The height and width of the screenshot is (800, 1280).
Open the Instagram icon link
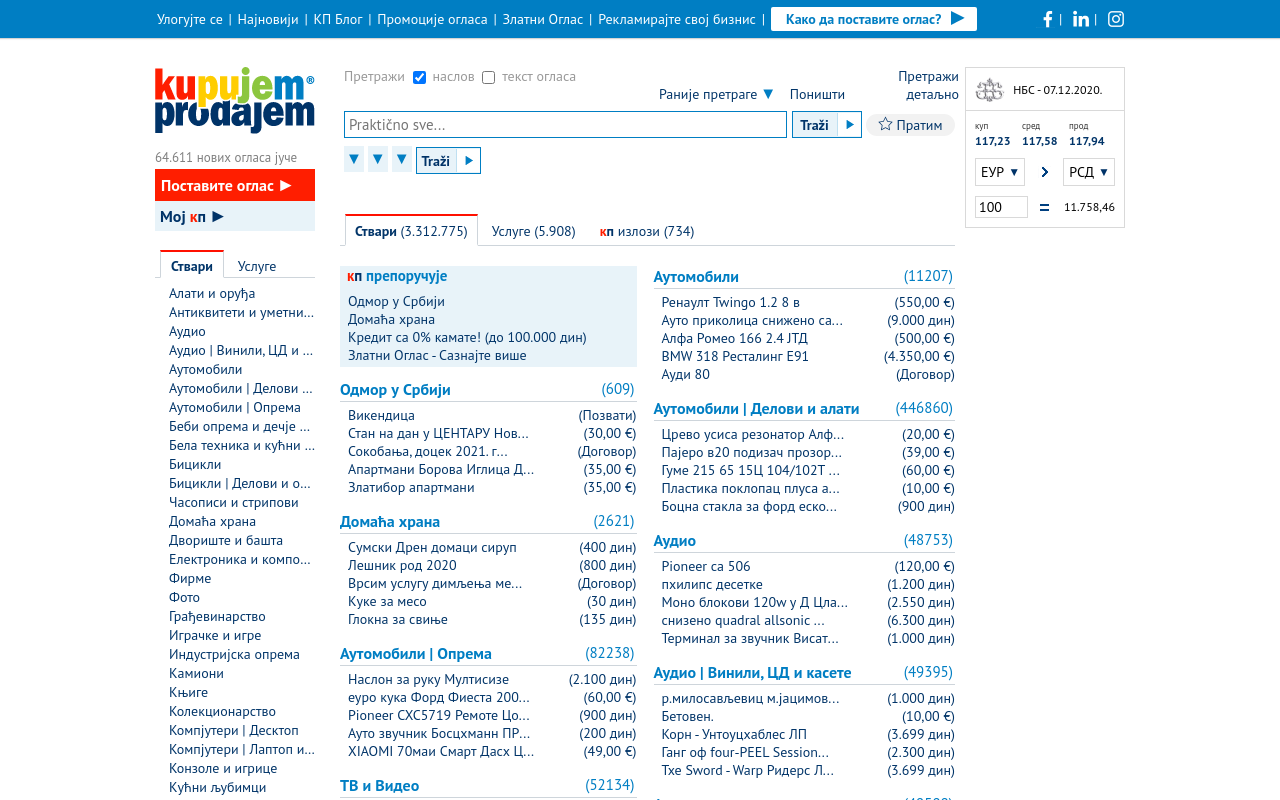click(x=1116, y=19)
